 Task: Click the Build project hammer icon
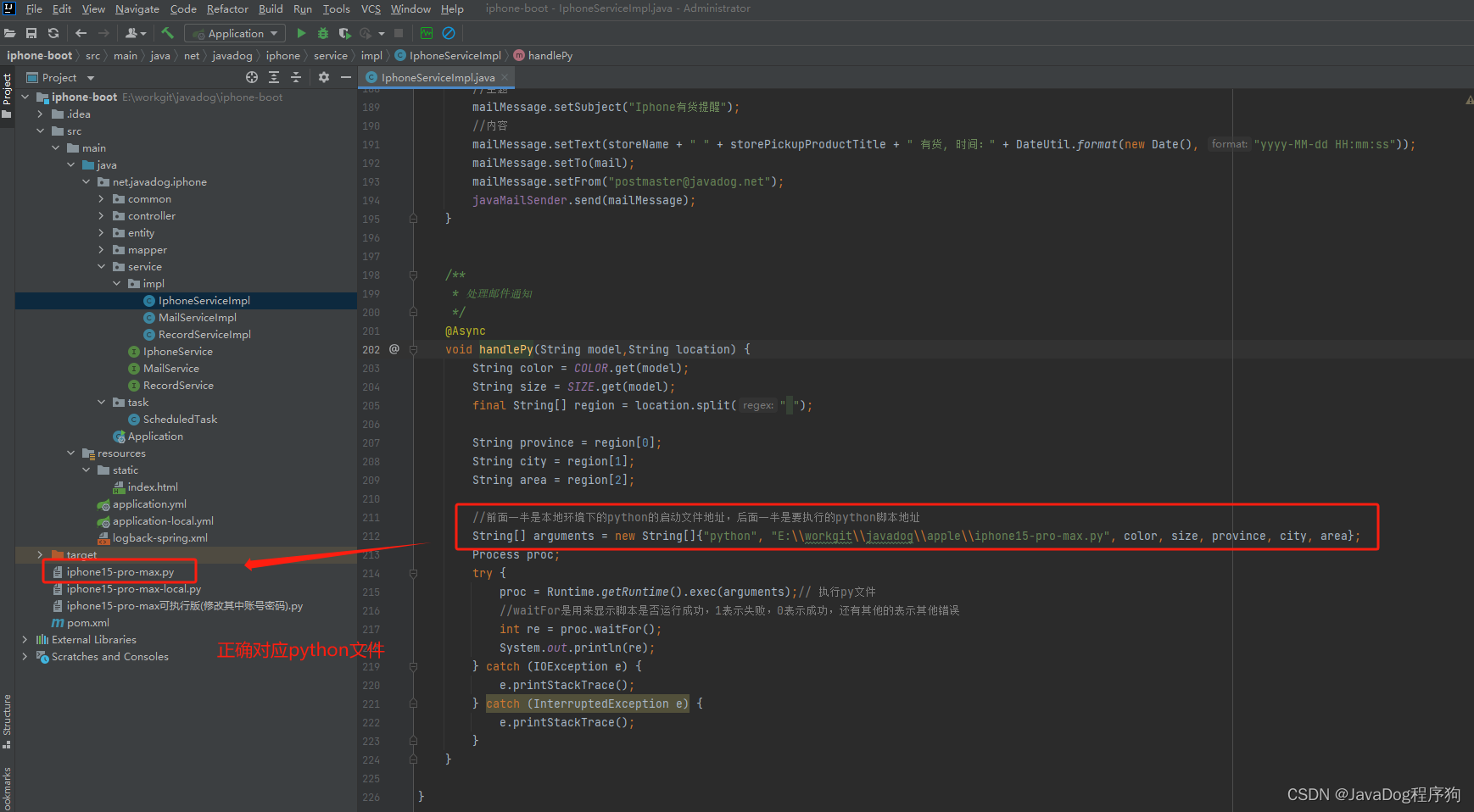[x=168, y=33]
